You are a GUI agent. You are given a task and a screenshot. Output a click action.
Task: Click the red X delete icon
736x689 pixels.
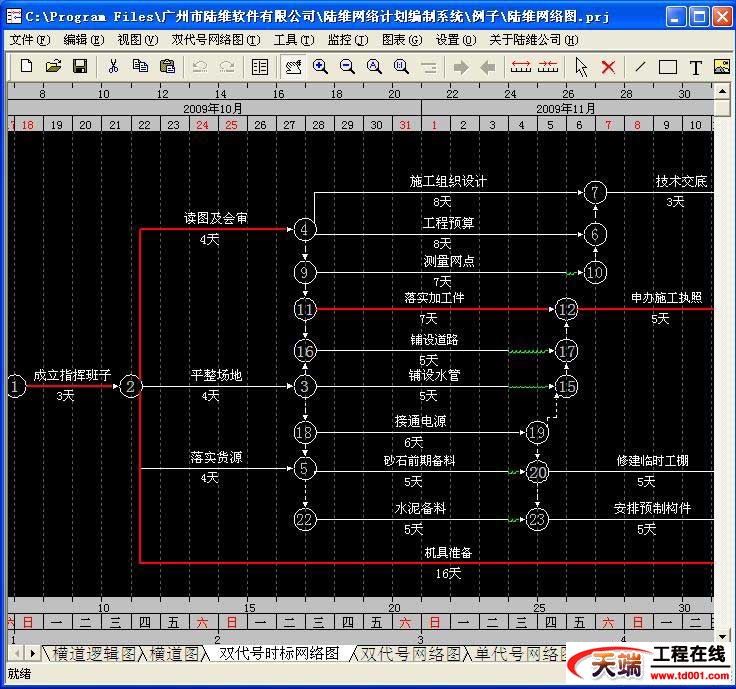[x=608, y=67]
